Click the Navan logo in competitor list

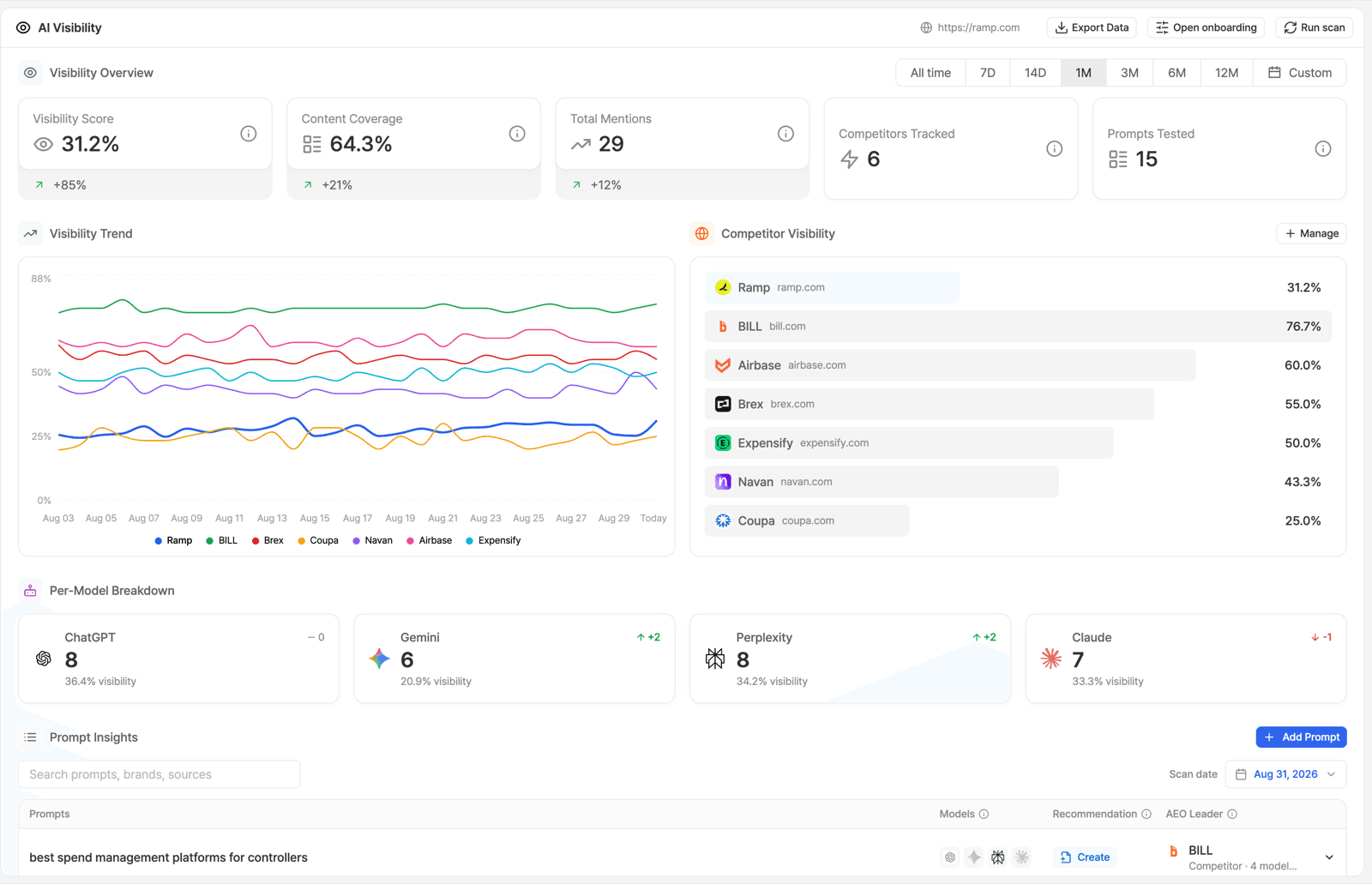pyautogui.click(x=723, y=482)
